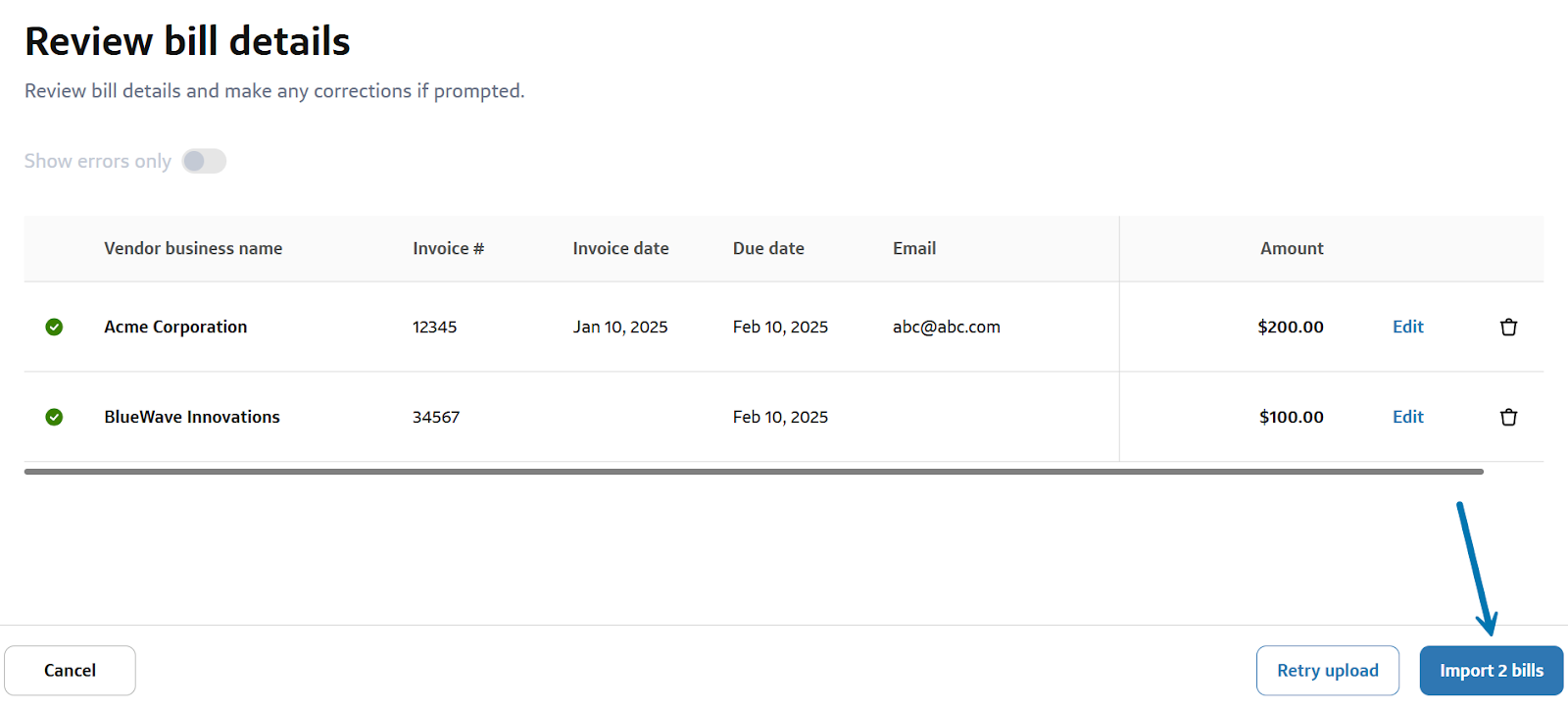Click Retry upload
The width and height of the screenshot is (1568, 709).
[1327, 671]
